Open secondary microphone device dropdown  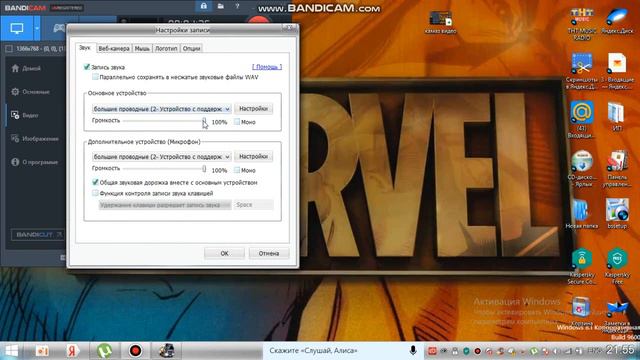(x=162, y=157)
